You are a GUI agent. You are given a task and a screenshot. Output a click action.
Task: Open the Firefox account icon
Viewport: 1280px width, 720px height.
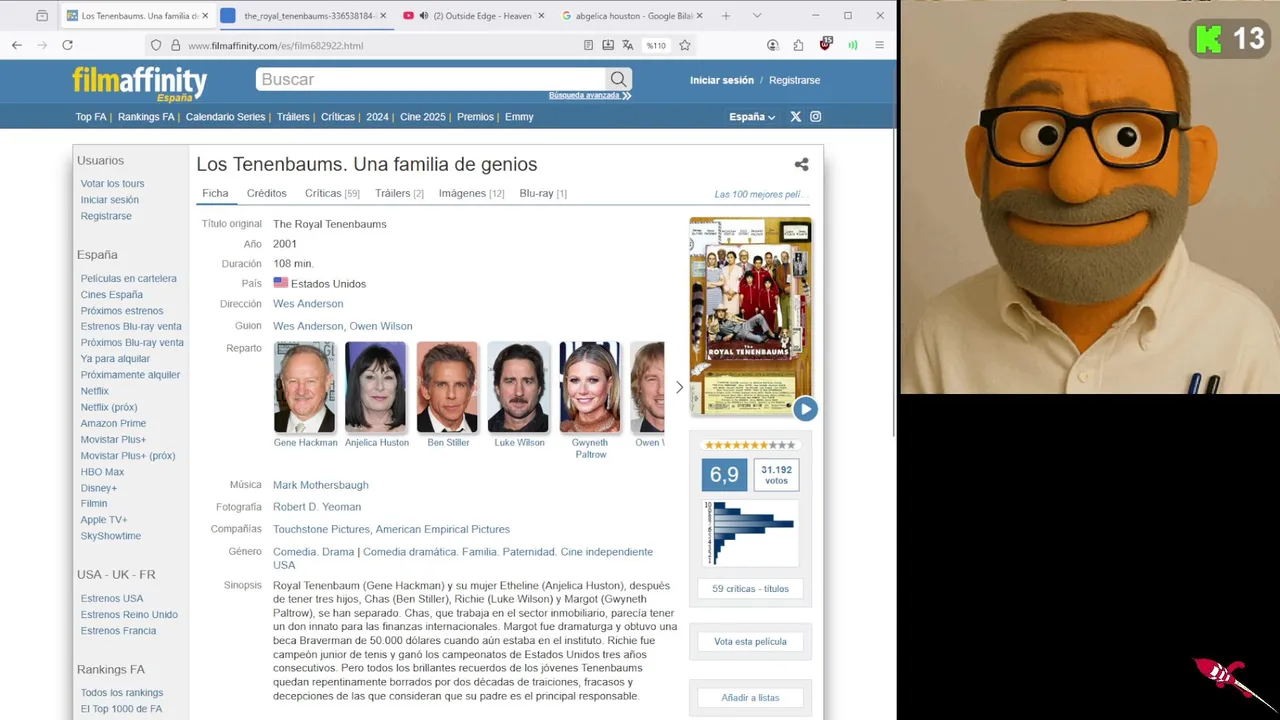pos(773,45)
